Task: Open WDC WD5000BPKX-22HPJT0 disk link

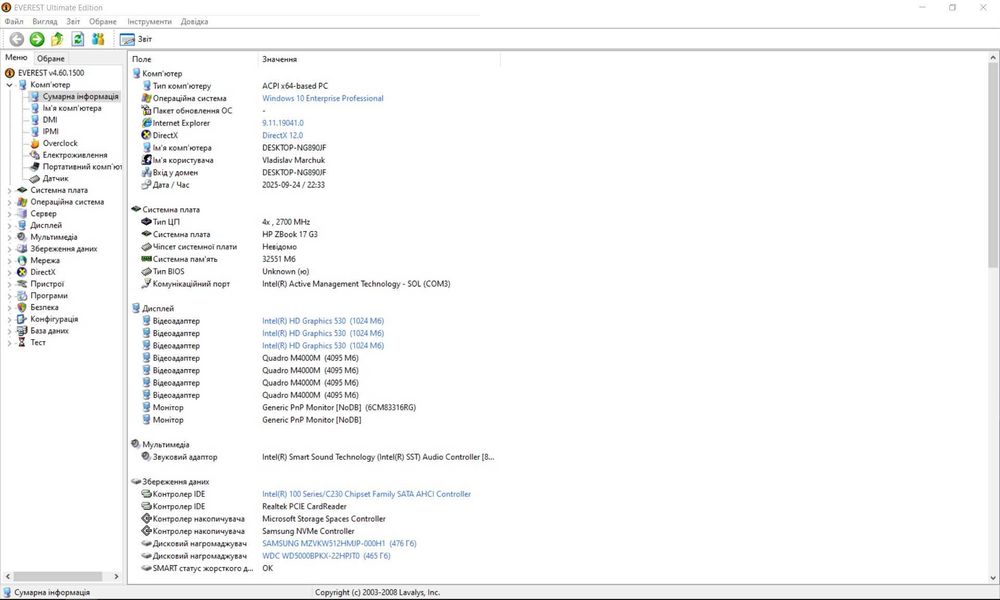Action: point(326,556)
